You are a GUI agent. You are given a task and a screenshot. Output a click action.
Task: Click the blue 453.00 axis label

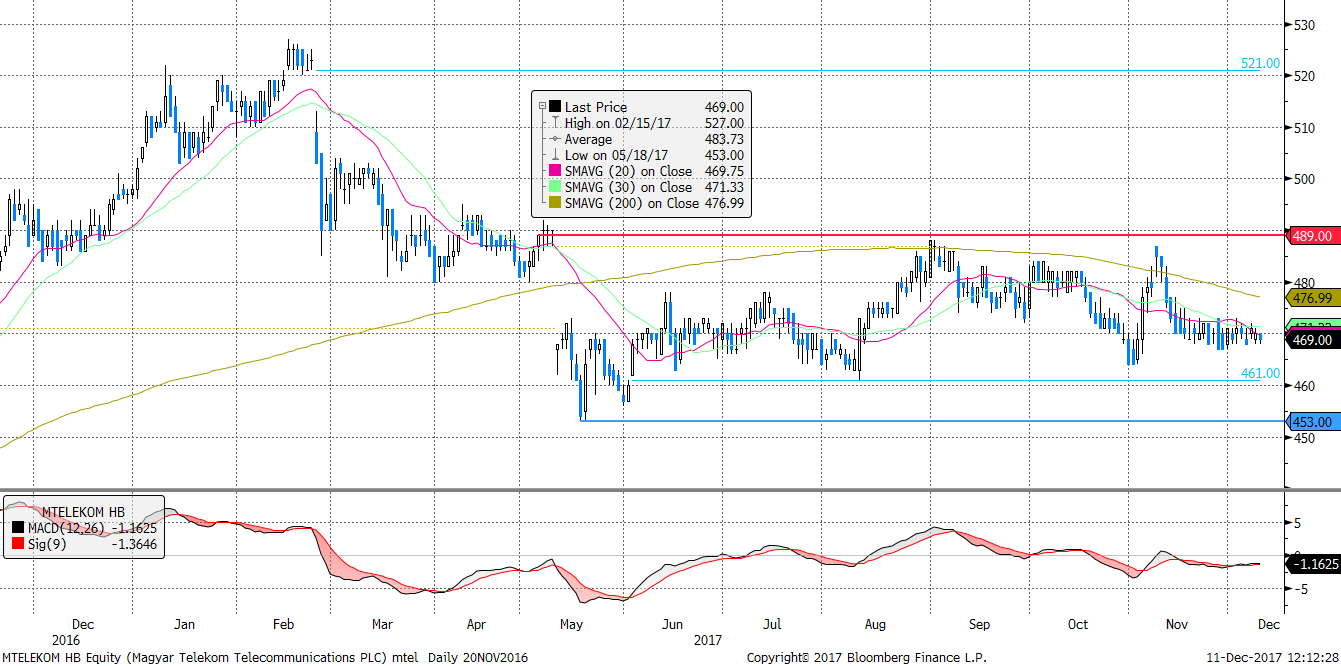(1314, 422)
